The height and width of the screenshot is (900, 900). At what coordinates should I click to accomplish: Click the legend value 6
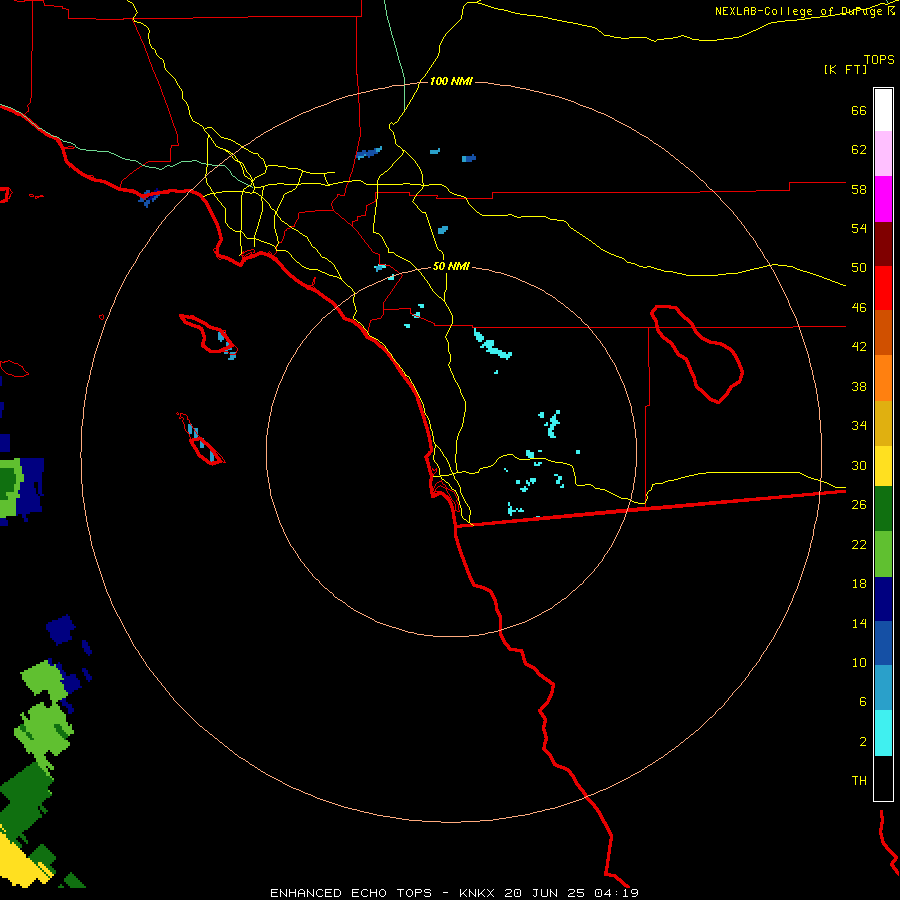[862, 702]
